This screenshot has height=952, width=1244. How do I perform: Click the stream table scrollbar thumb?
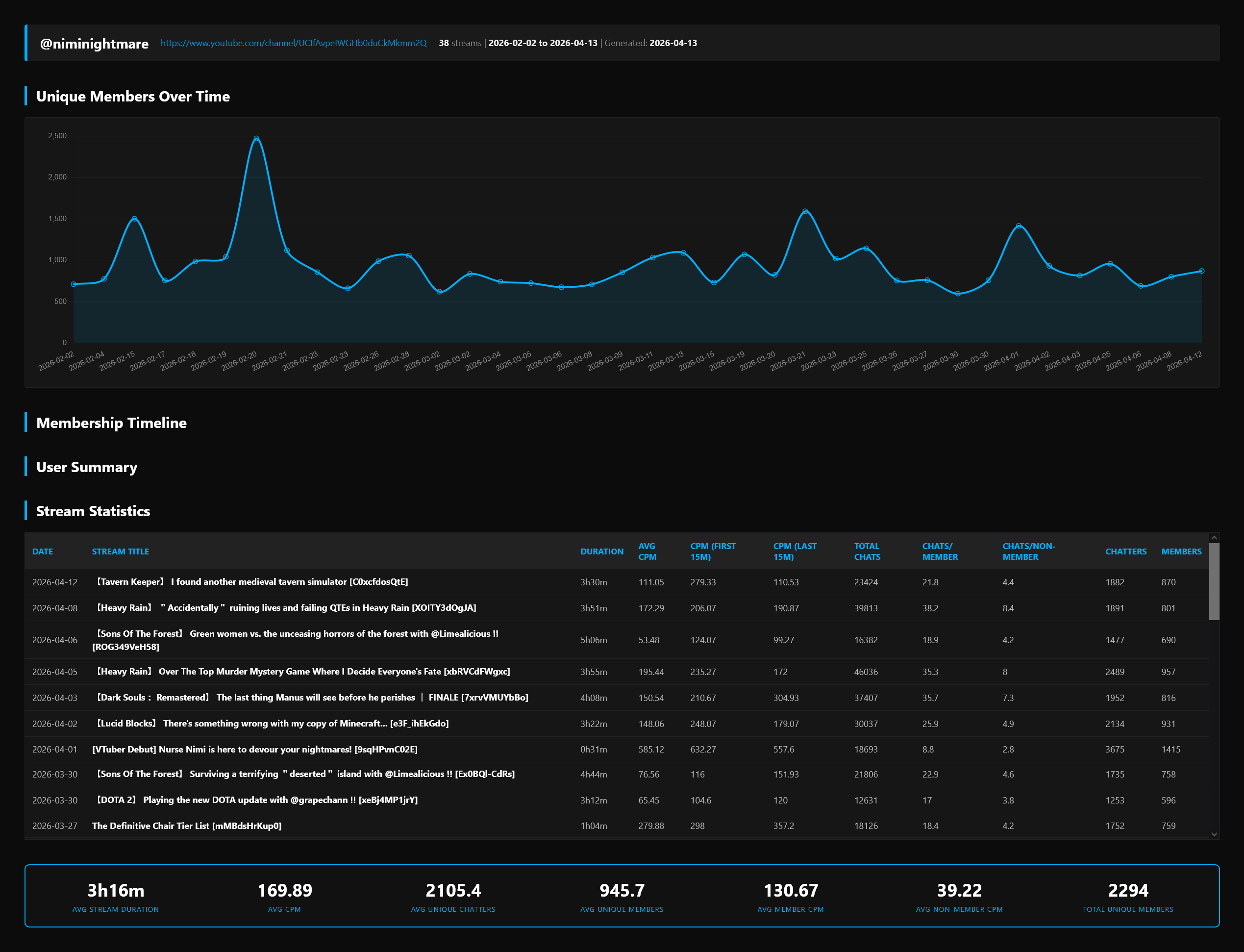point(1214,581)
